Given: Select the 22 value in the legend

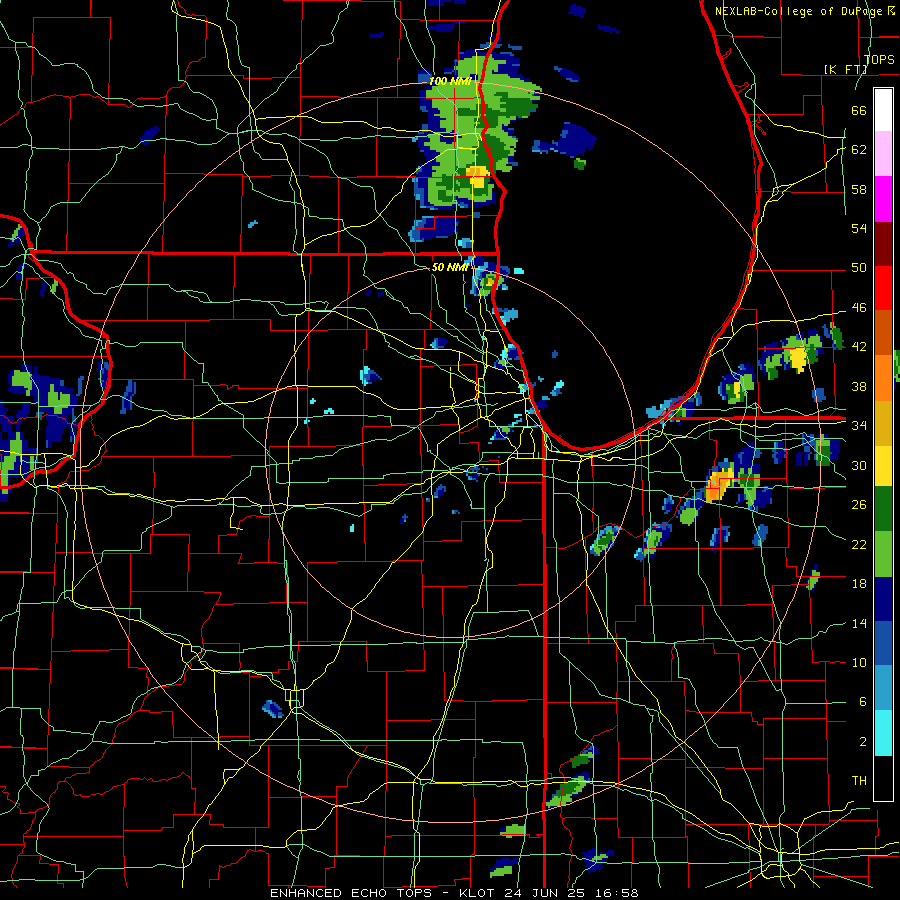Looking at the screenshot, I should 859,544.
